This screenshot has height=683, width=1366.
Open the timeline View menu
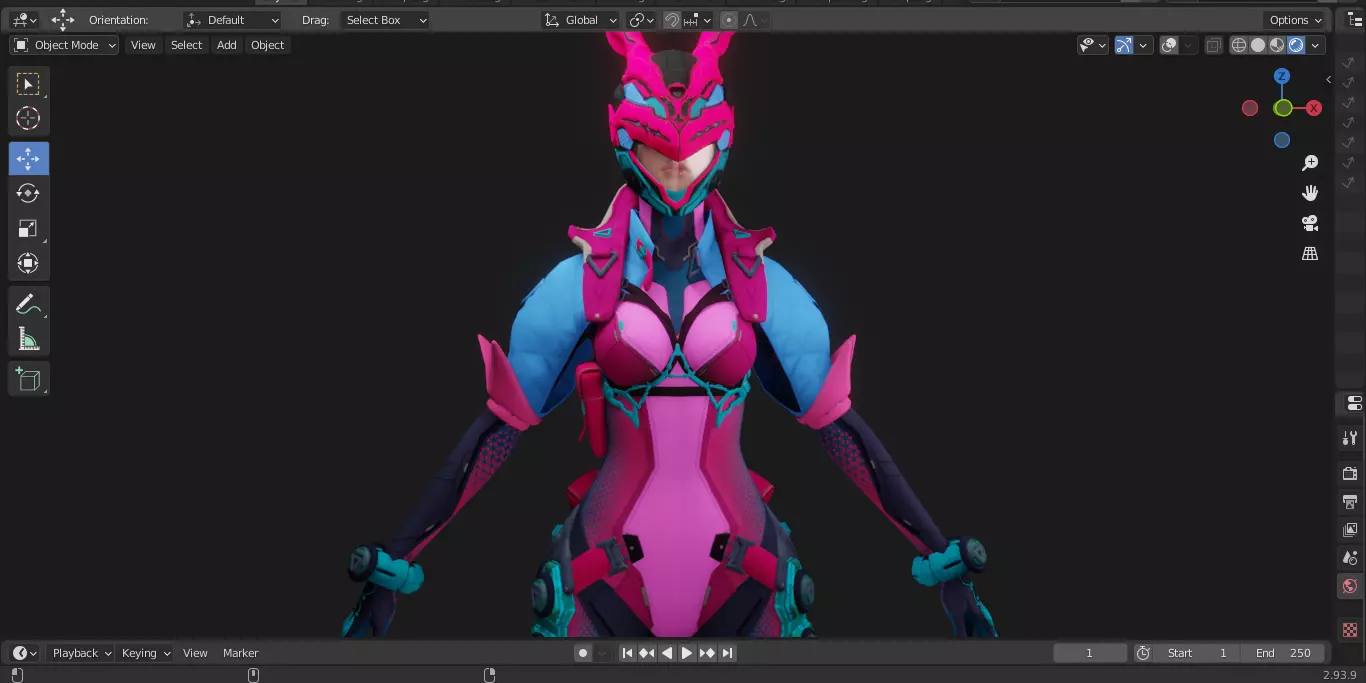point(195,653)
